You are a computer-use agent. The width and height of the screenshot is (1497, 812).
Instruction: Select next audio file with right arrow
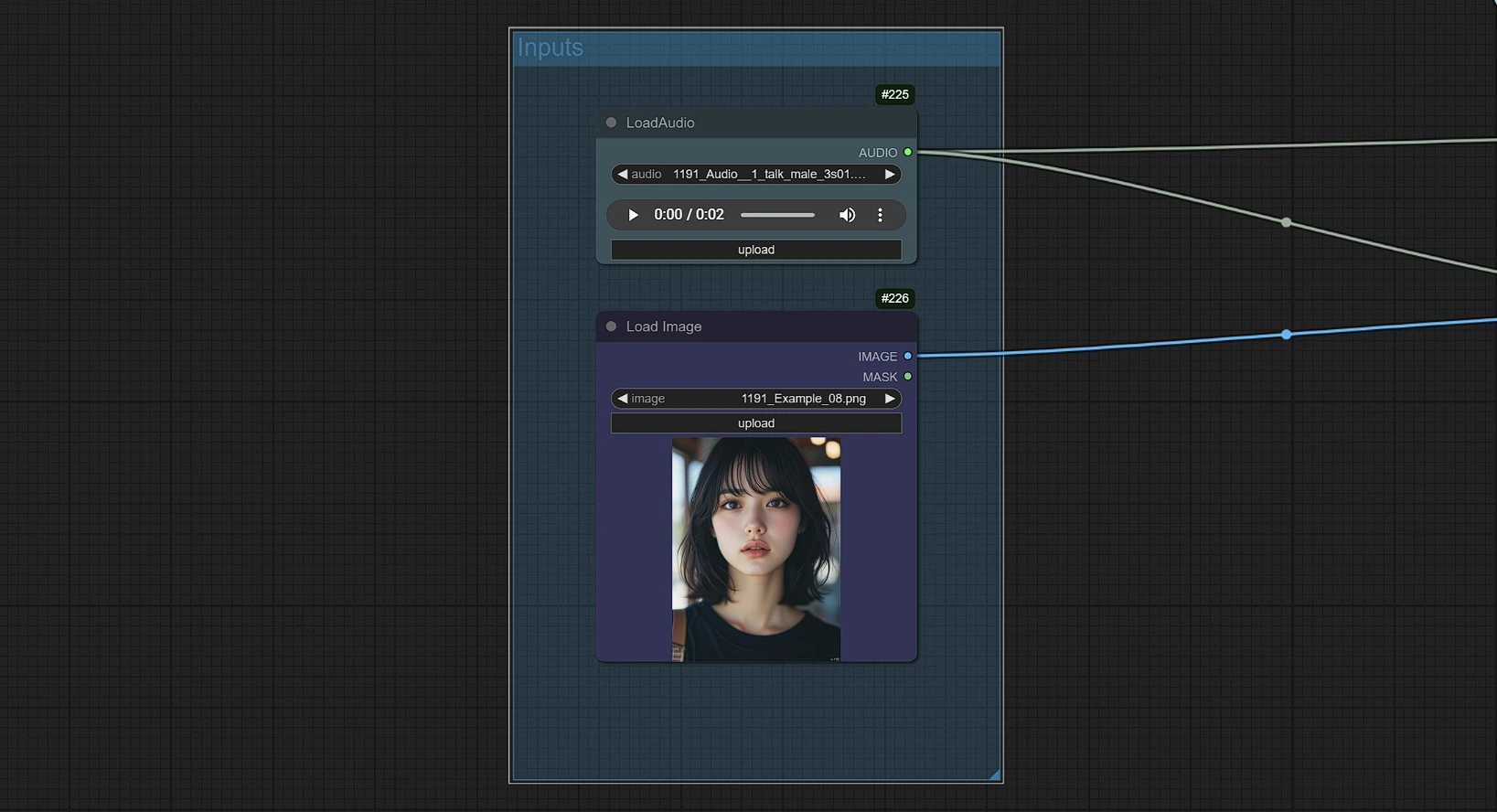(890, 174)
